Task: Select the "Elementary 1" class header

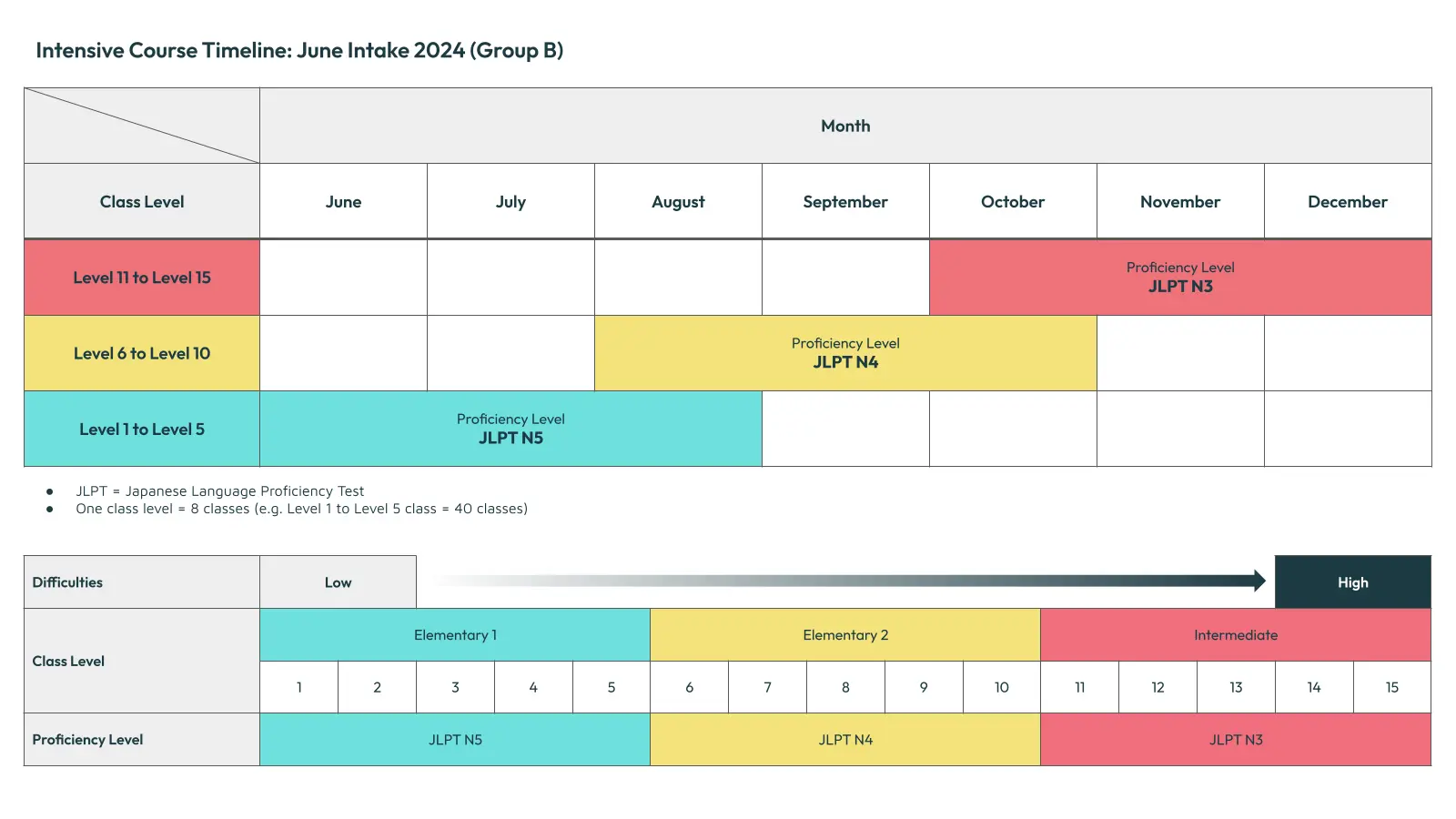Action: point(455,635)
